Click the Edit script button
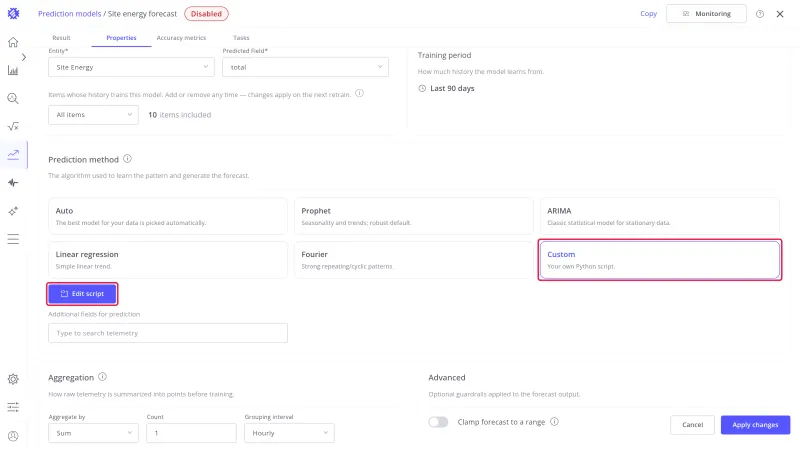The height and width of the screenshot is (450, 800). tap(82, 294)
